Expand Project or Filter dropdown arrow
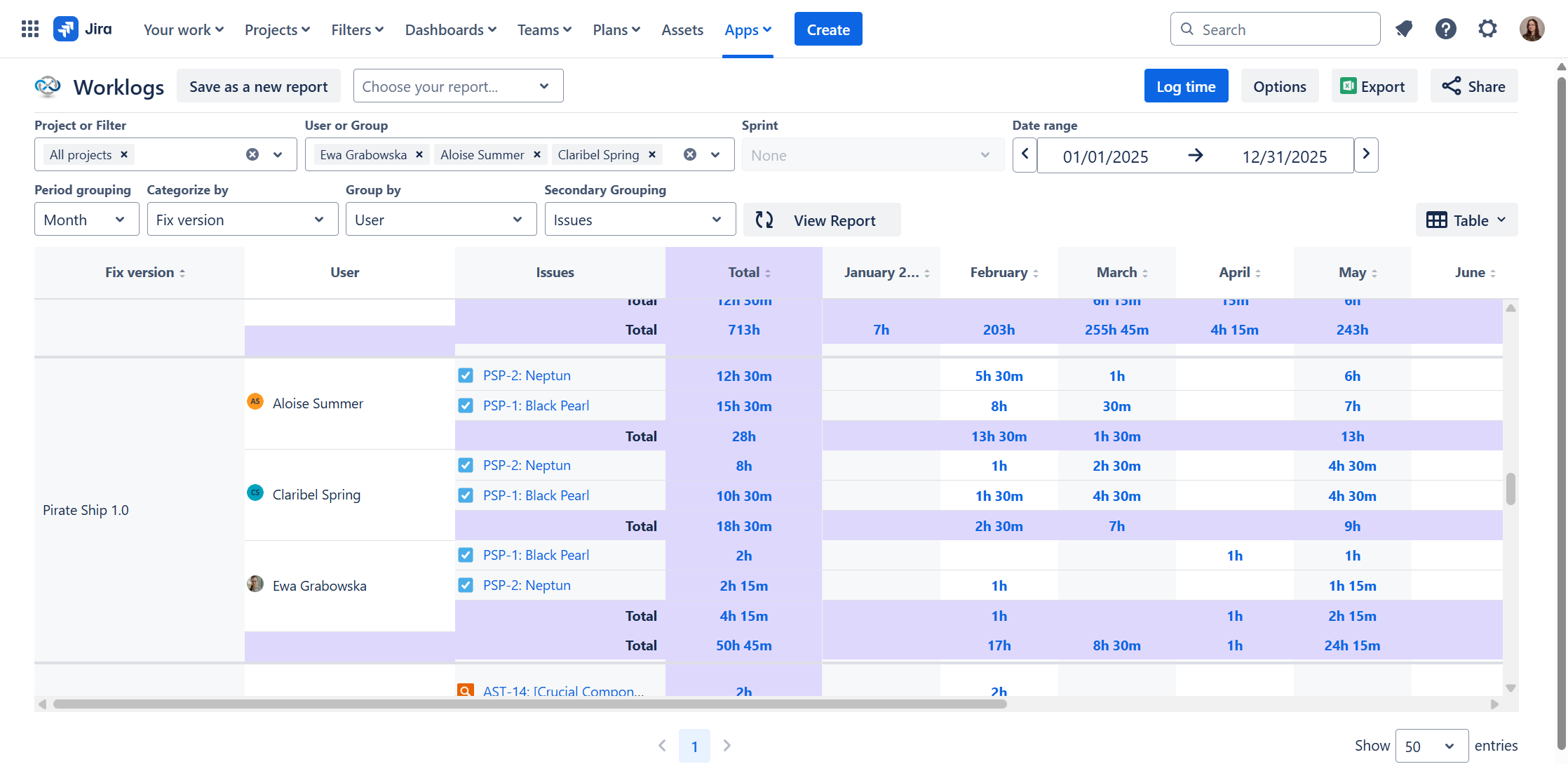The height and width of the screenshot is (764, 1568). pyautogui.click(x=278, y=154)
